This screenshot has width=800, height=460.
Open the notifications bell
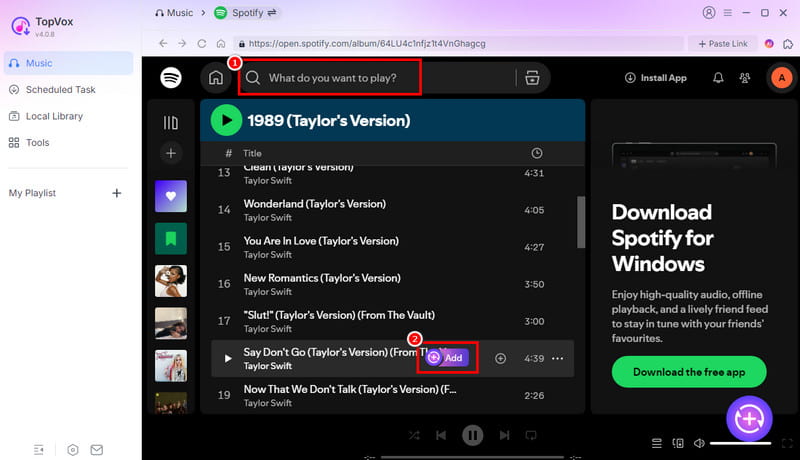(718, 78)
